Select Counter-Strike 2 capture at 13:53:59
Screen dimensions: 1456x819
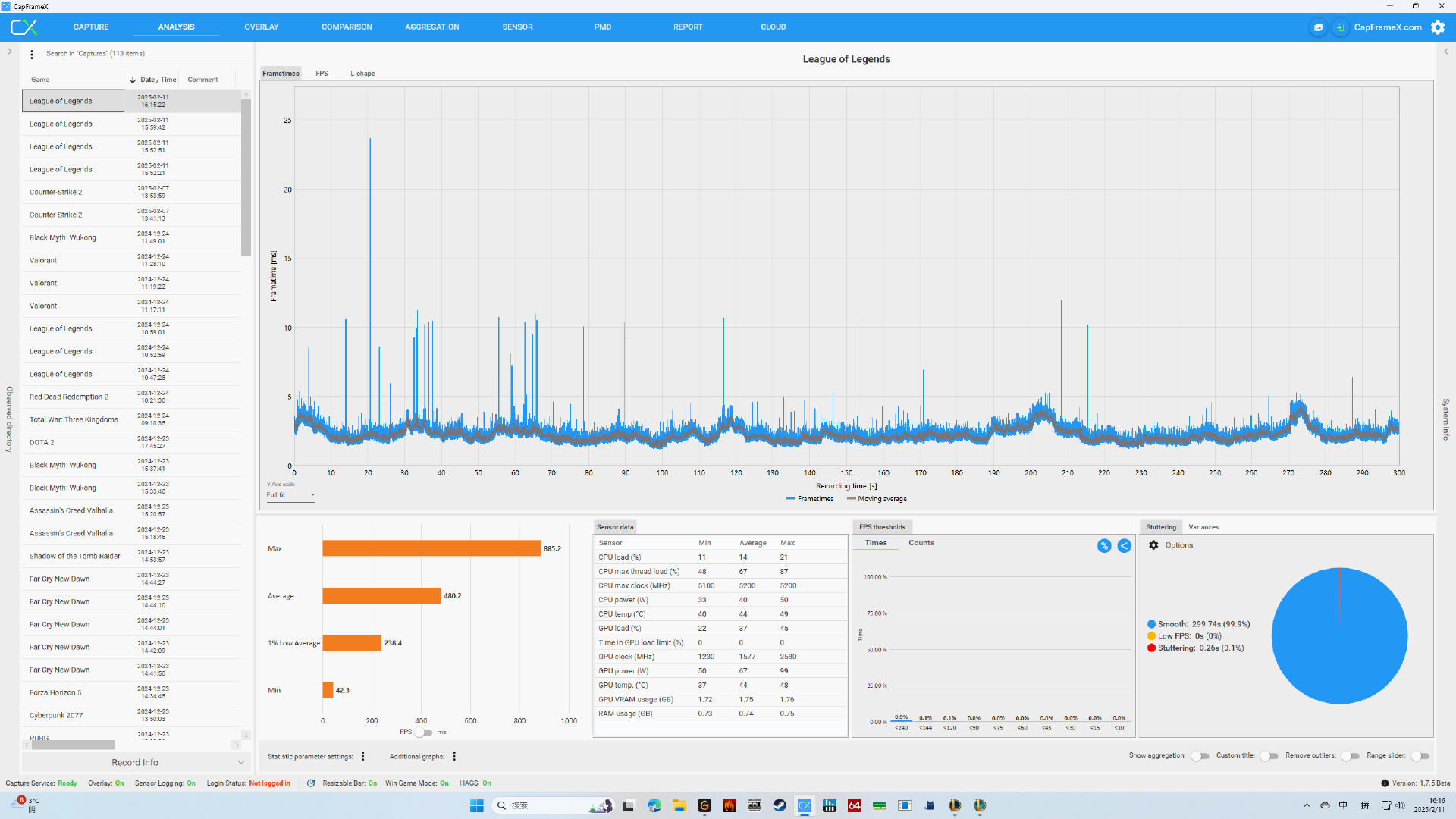[x=131, y=192]
